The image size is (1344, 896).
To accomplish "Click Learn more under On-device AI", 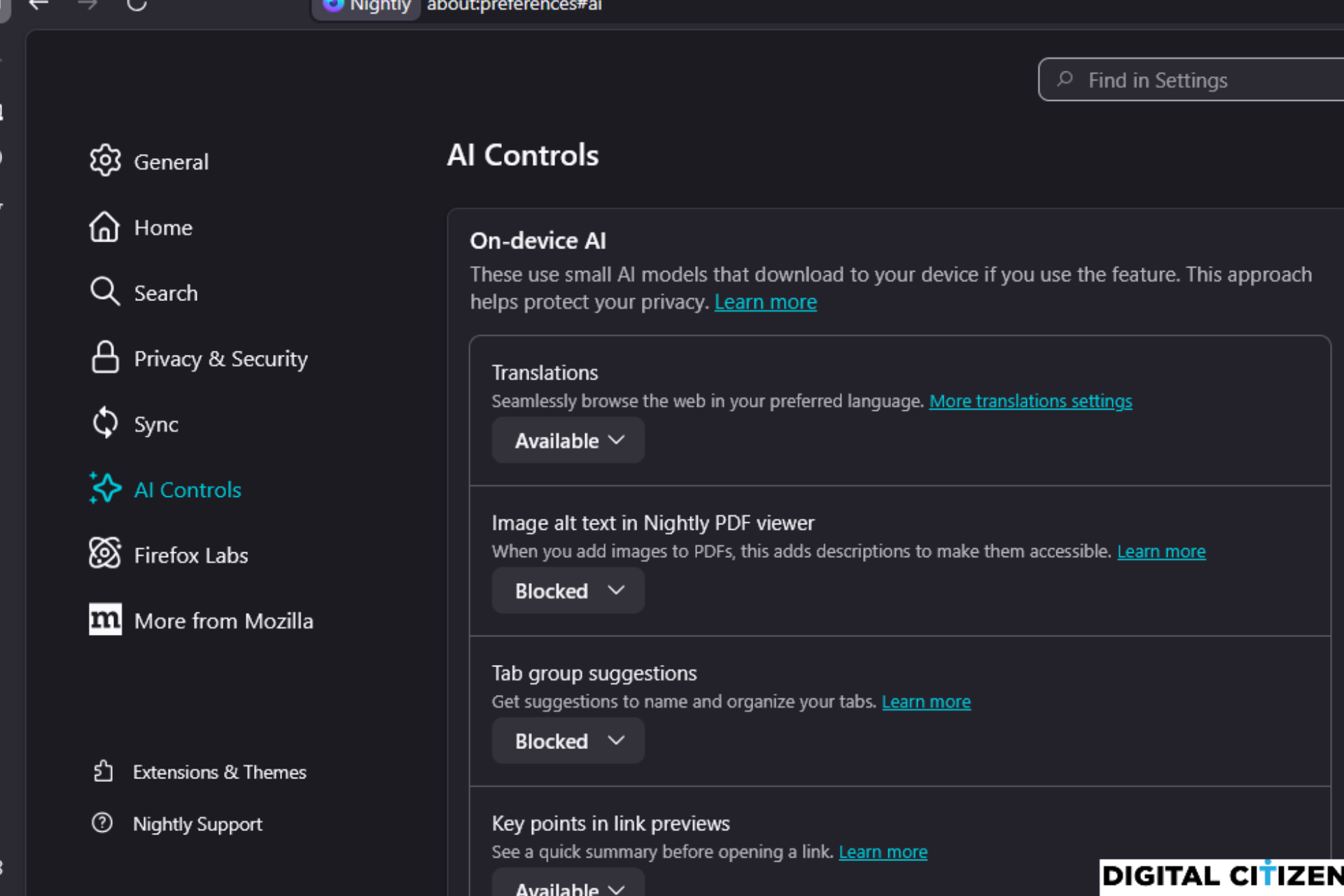I will tap(765, 302).
